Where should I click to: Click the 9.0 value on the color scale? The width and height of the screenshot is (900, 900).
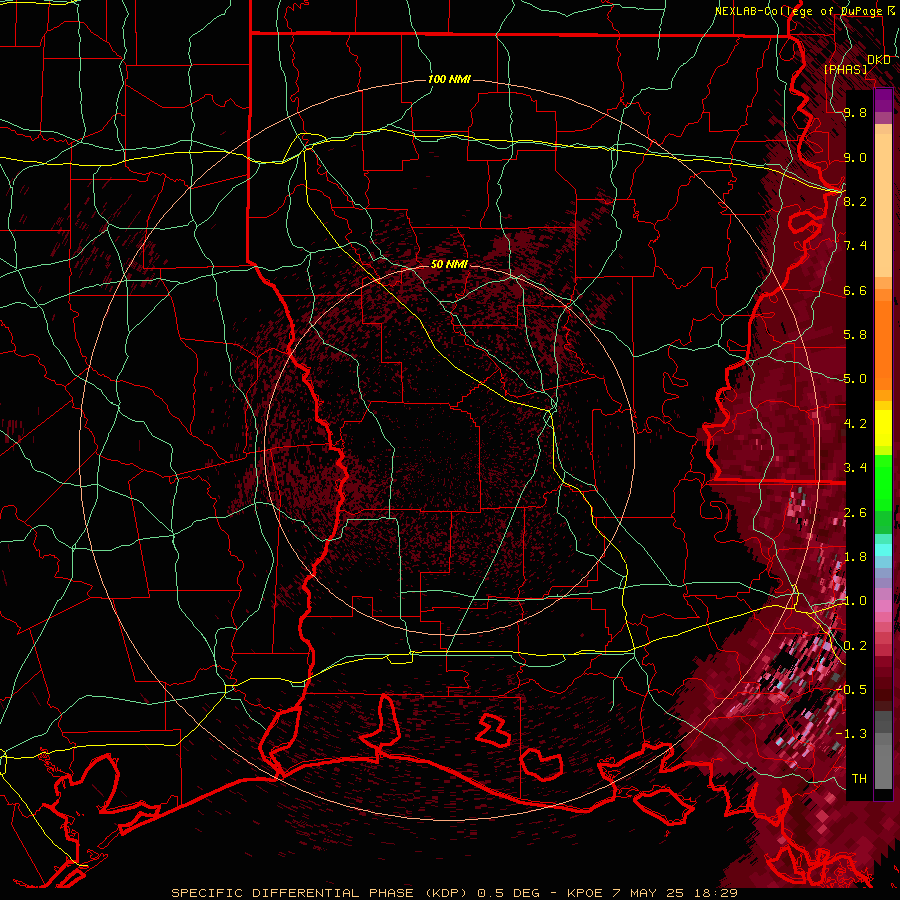(x=855, y=157)
